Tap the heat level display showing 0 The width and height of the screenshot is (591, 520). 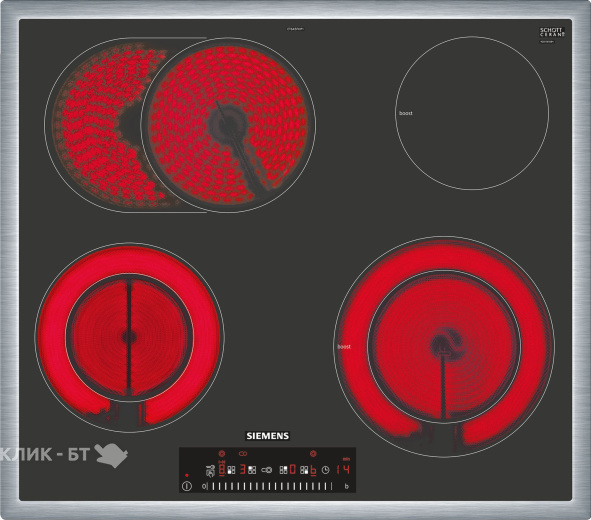pos(292,470)
